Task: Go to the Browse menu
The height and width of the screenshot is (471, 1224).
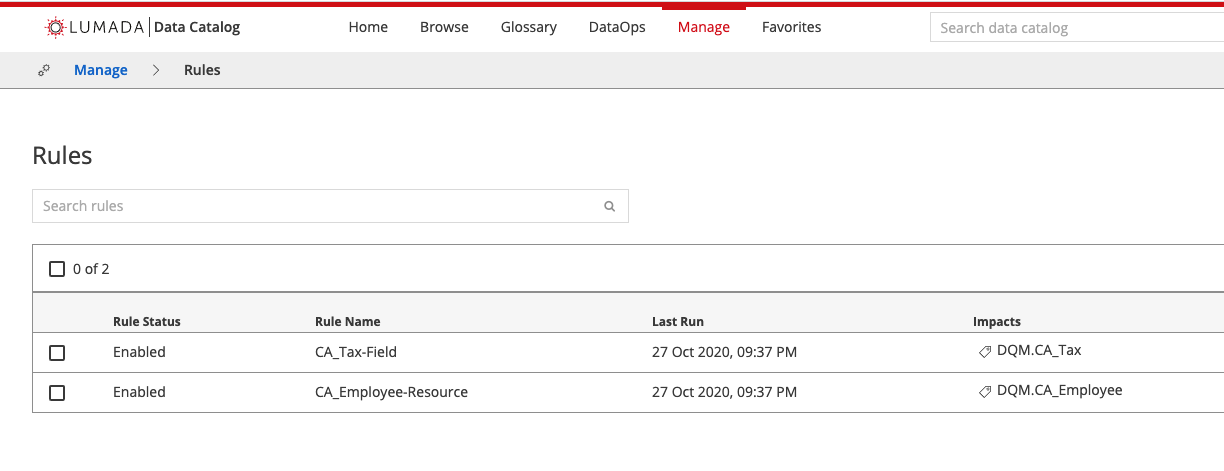Action: coord(444,27)
